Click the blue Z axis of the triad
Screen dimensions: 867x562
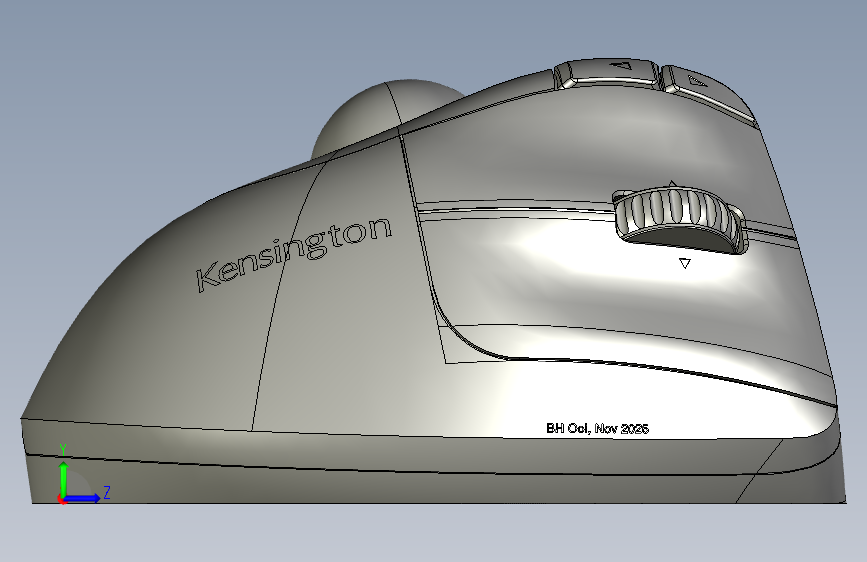point(81,498)
